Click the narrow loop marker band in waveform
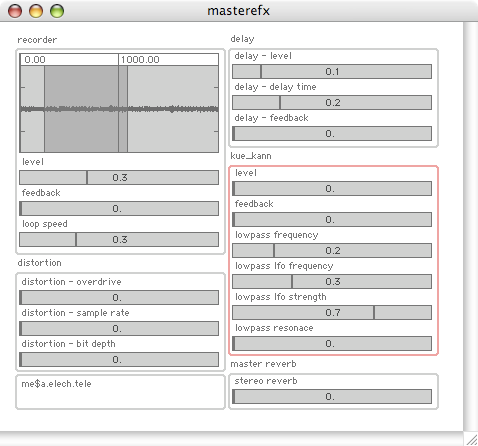The height and width of the screenshot is (446, 478). 123,109
